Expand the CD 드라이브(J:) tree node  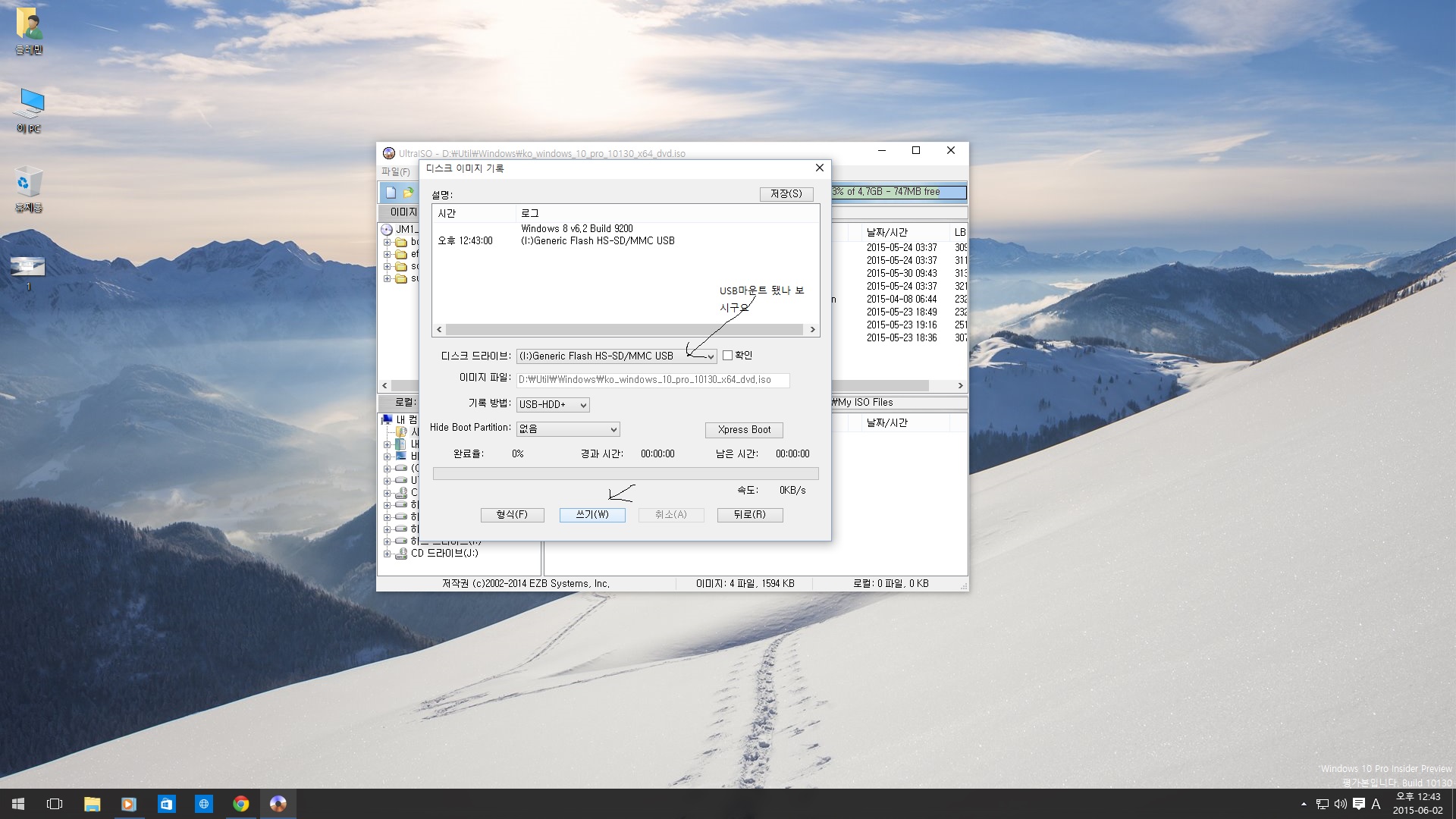(x=387, y=554)
